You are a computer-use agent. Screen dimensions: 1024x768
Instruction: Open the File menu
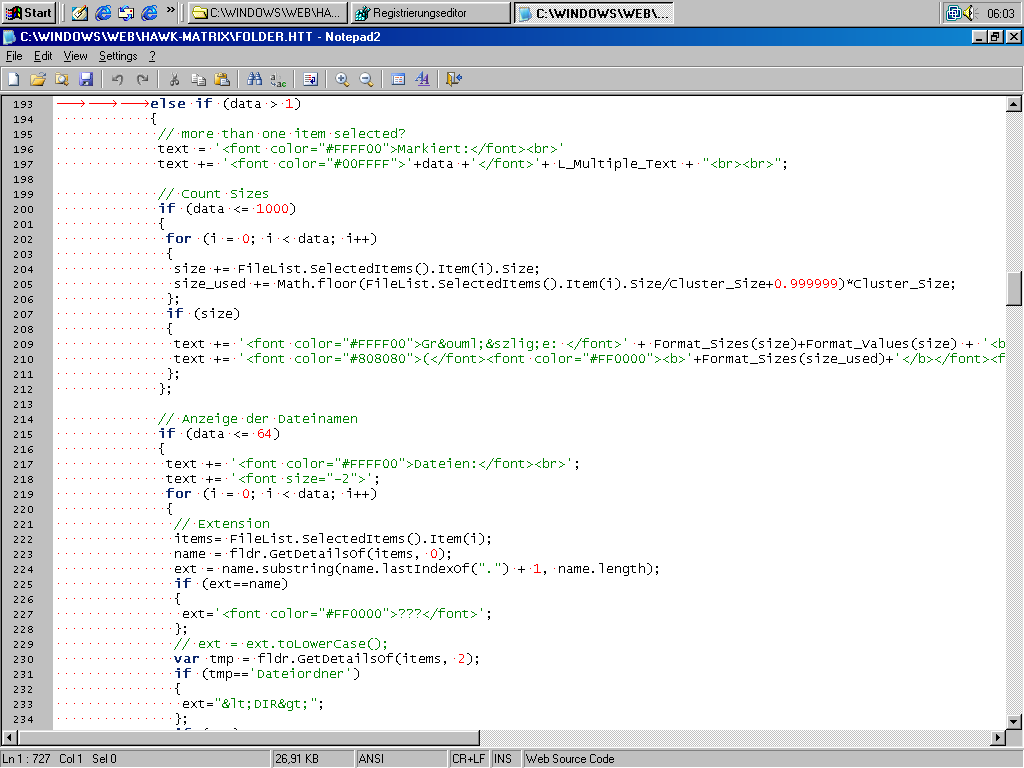tap(14, 56)
